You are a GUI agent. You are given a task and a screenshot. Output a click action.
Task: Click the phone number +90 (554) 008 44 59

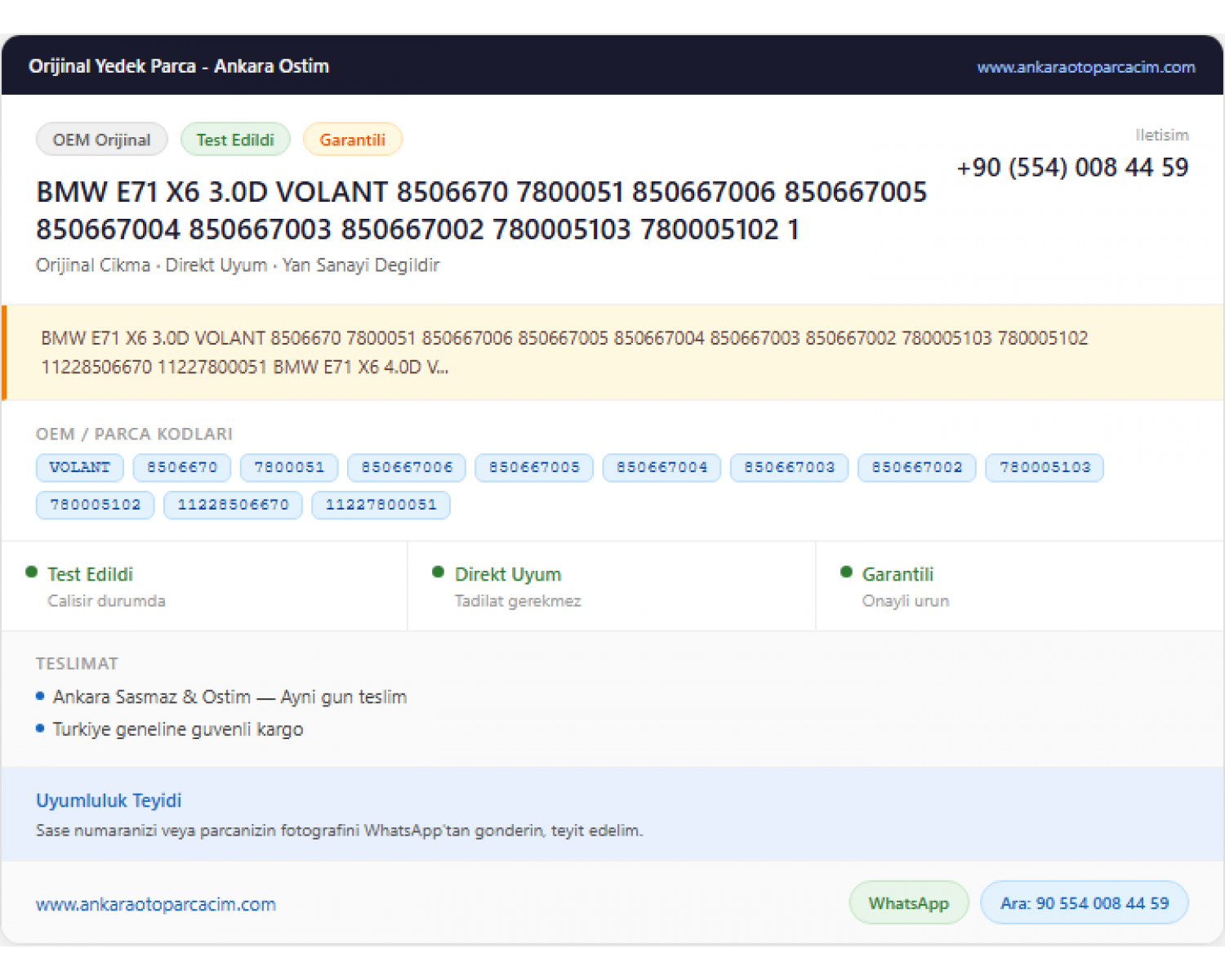[1072, 167]
